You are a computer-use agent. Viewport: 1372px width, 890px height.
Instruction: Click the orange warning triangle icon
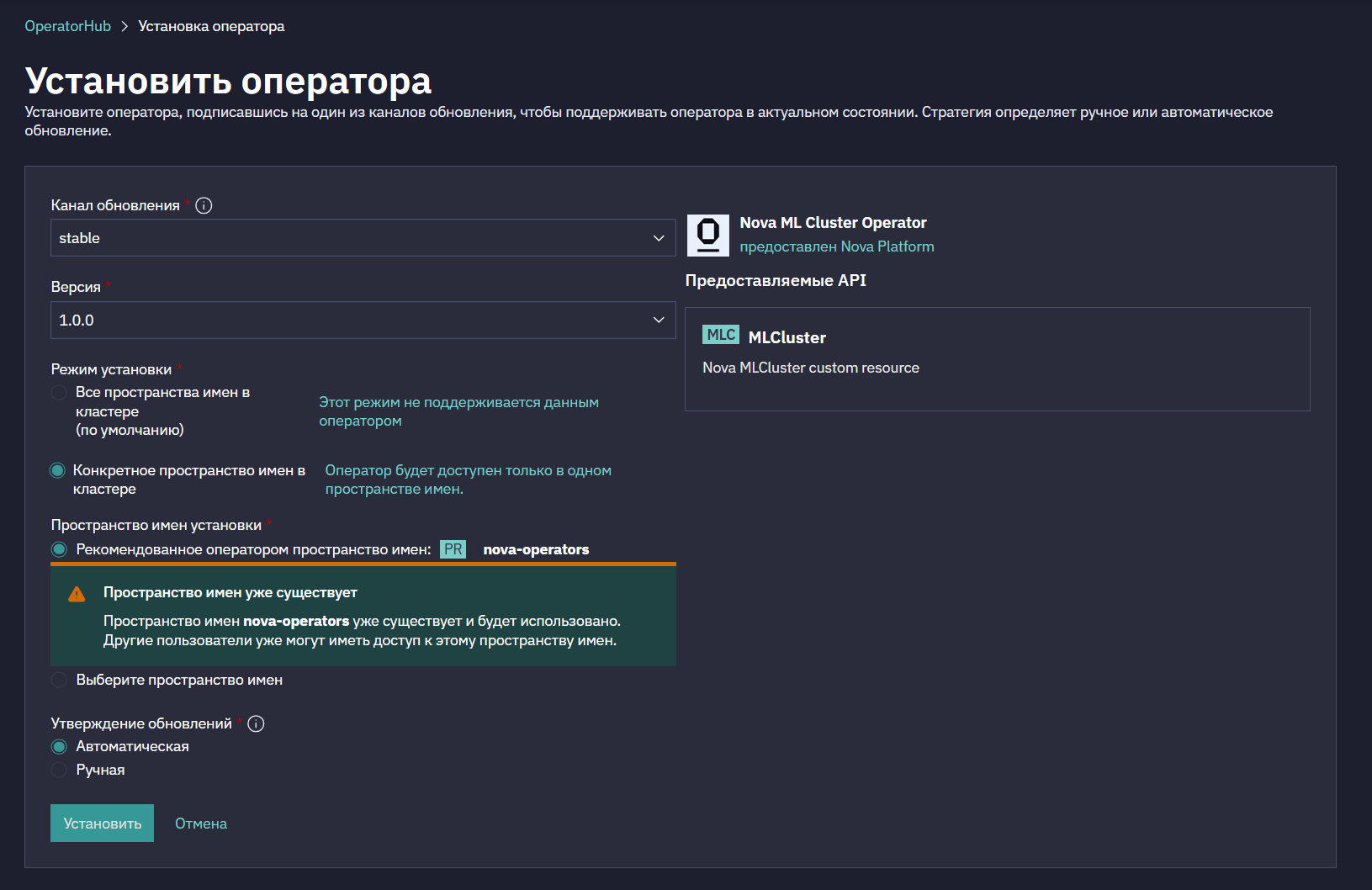[77, 594]
